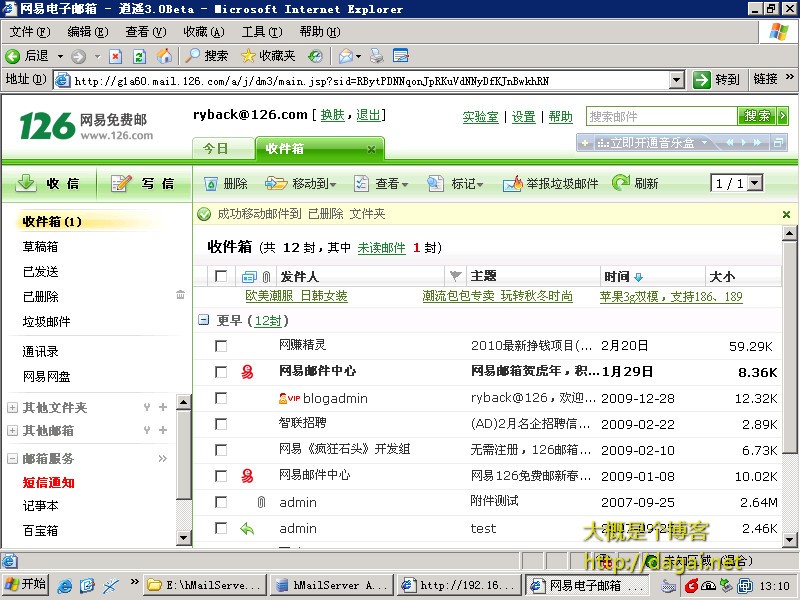Click the 未读邮件 unread link
Viewport: 800px width, 600px height.
(x=381, y=248)
